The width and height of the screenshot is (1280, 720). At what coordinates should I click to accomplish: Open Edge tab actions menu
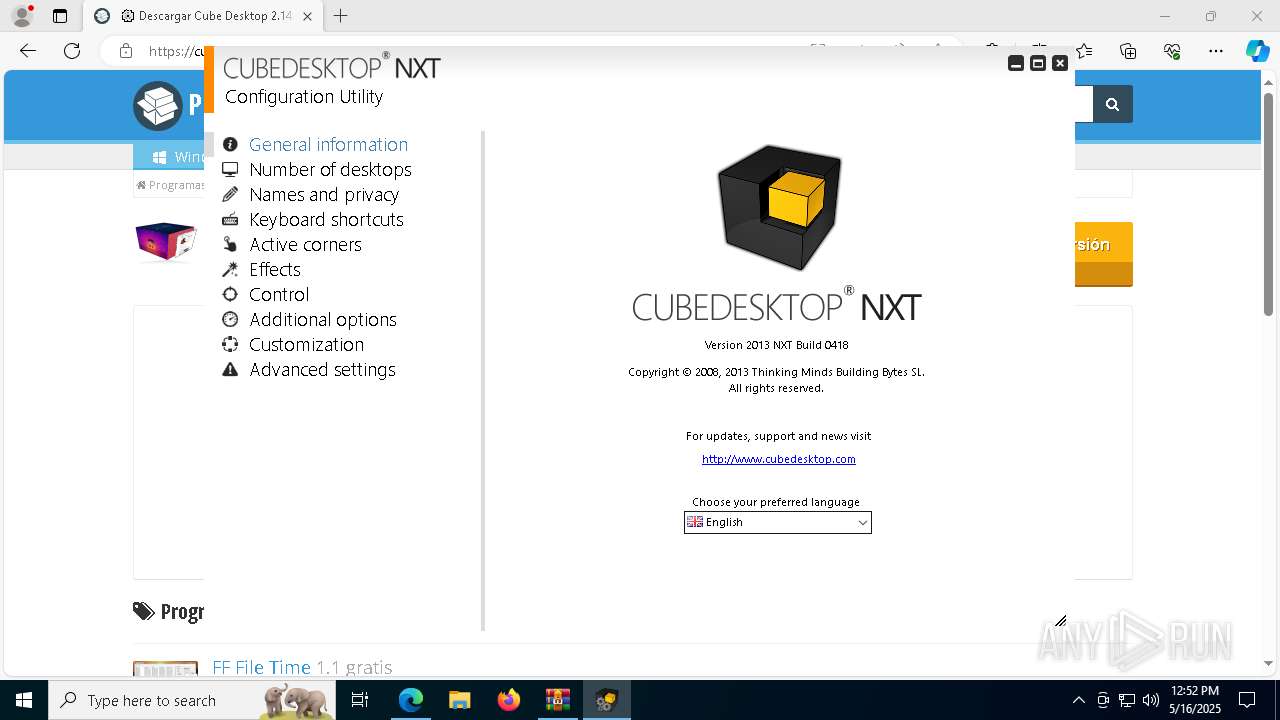(60, 16)
